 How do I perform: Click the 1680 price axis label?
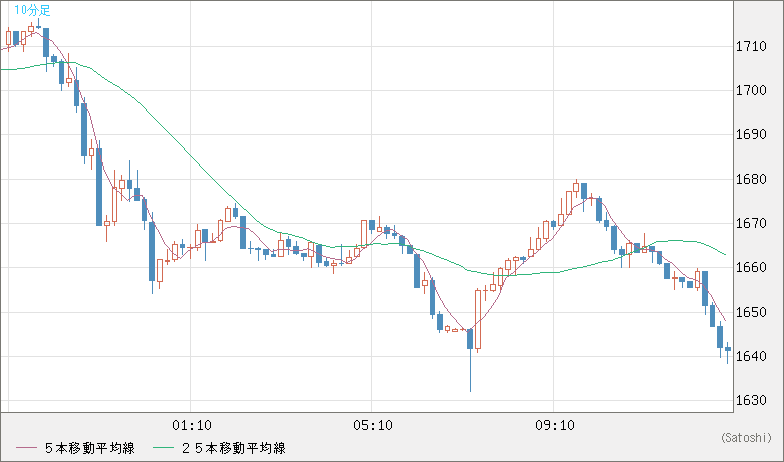coord(751,179)
